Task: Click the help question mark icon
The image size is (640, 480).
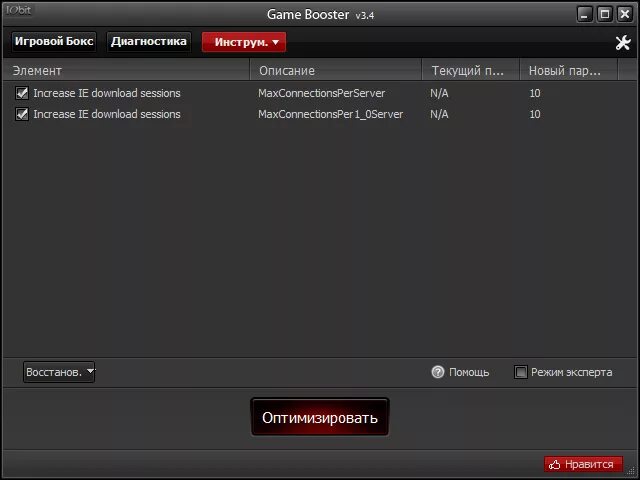Action: pos(438,372)
